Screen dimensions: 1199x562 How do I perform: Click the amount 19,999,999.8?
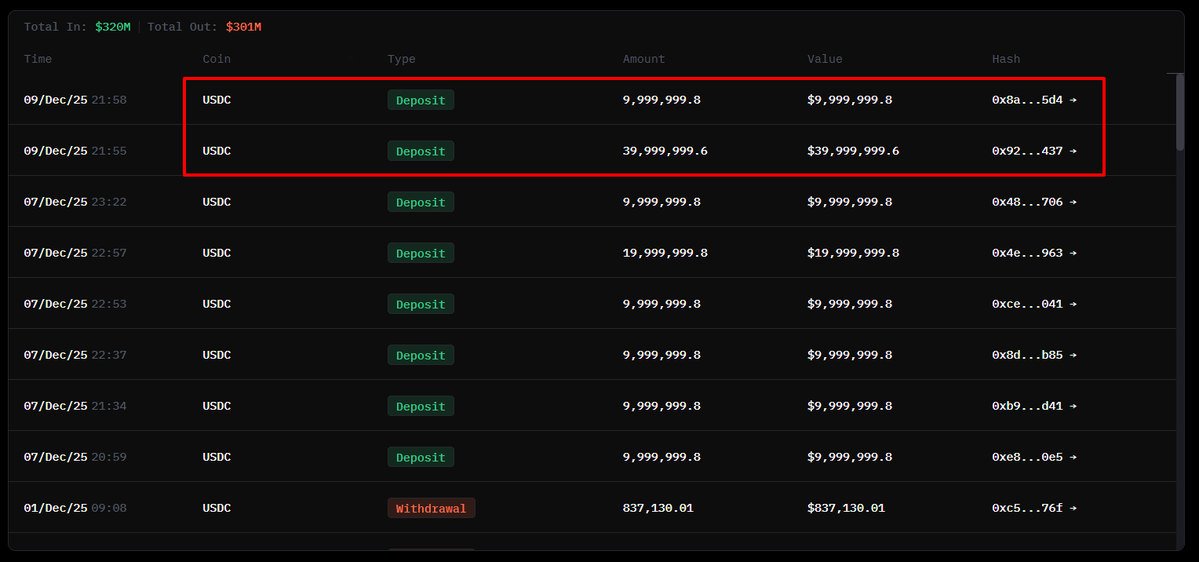coord(665,253)
